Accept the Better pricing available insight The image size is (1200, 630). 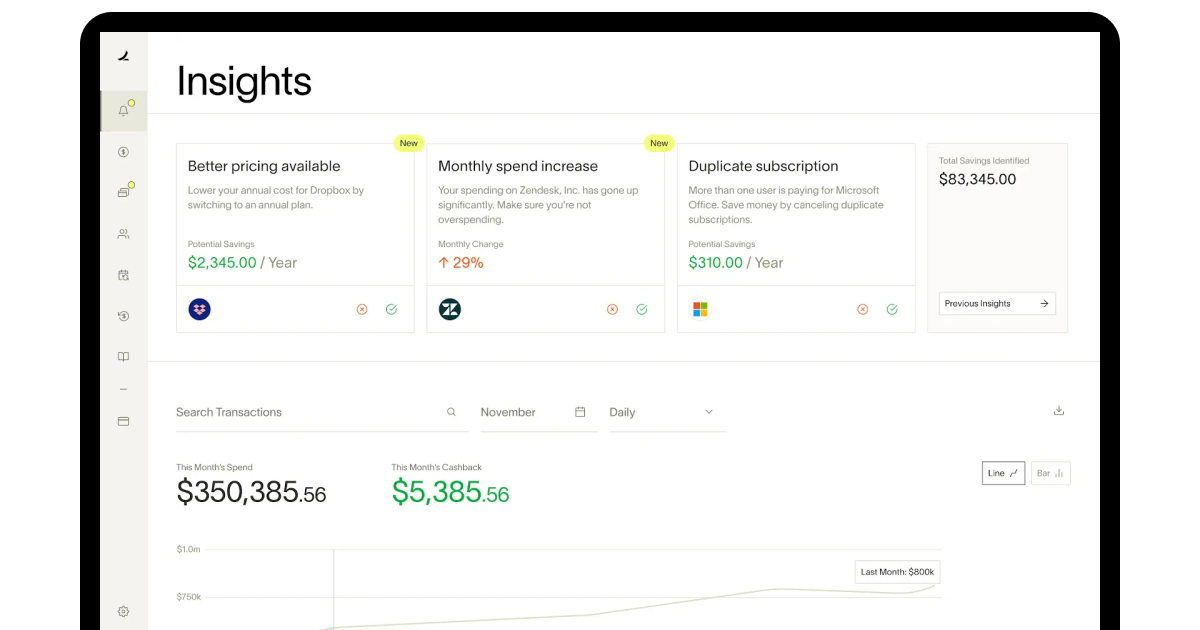[391, 309]
